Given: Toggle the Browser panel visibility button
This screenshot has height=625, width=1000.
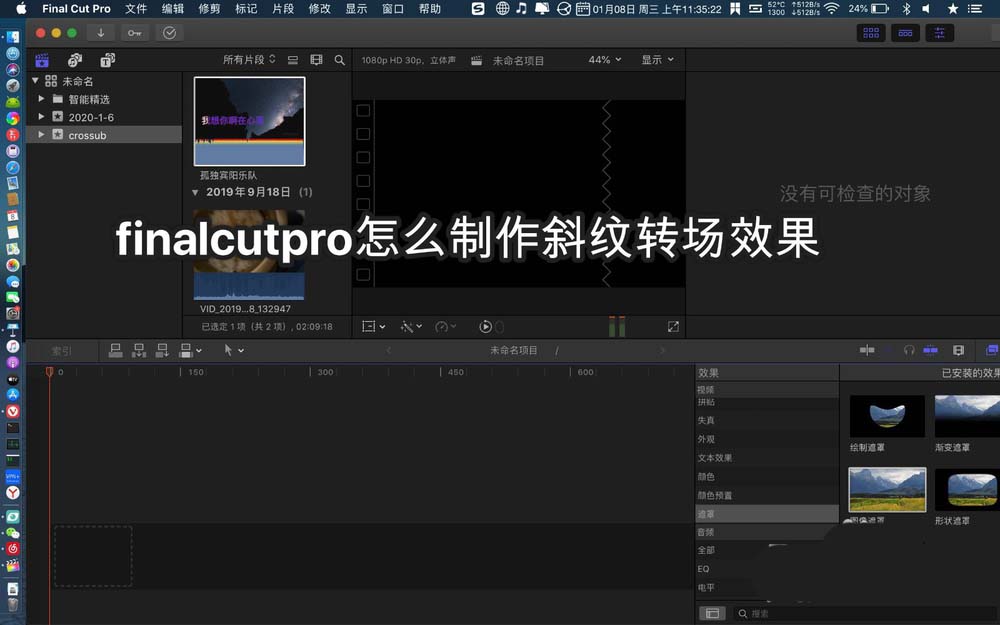Looking at the screenshot, I should click(871, 33).
